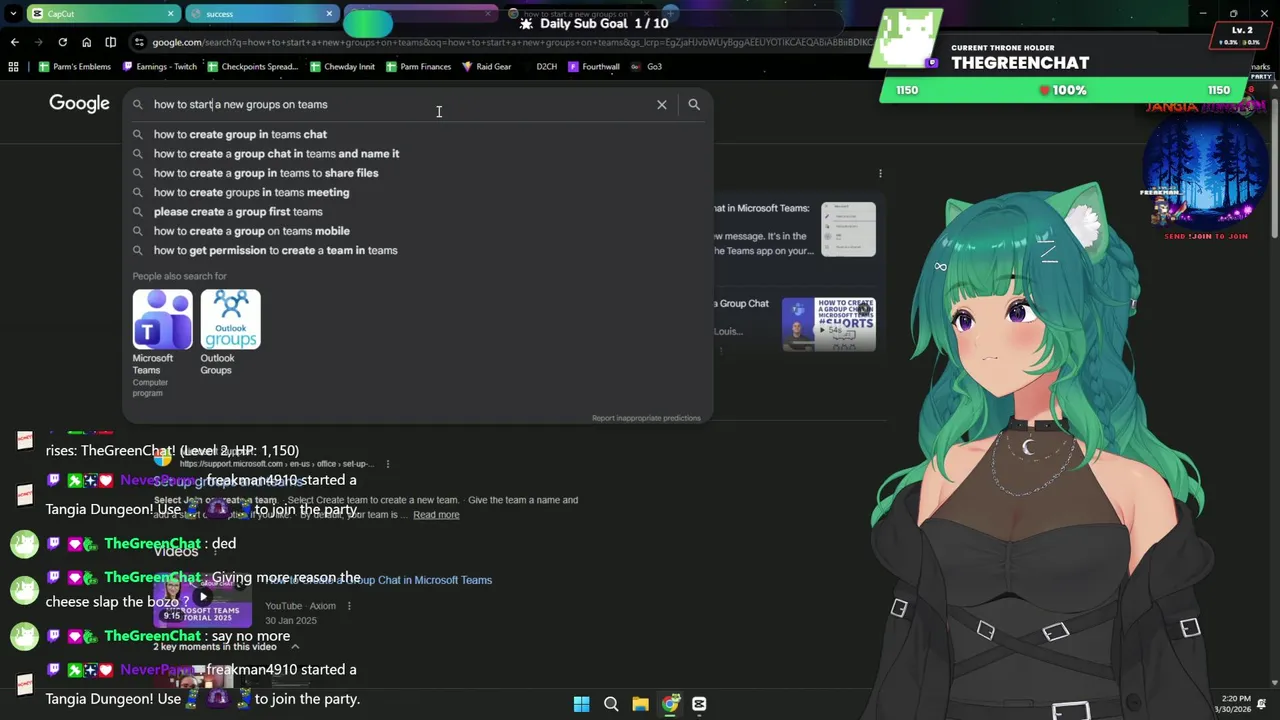Open three-dot menu above featured snippet
Screen dimensions: 1280x720
pyautogui.click(x=880, y=173)
